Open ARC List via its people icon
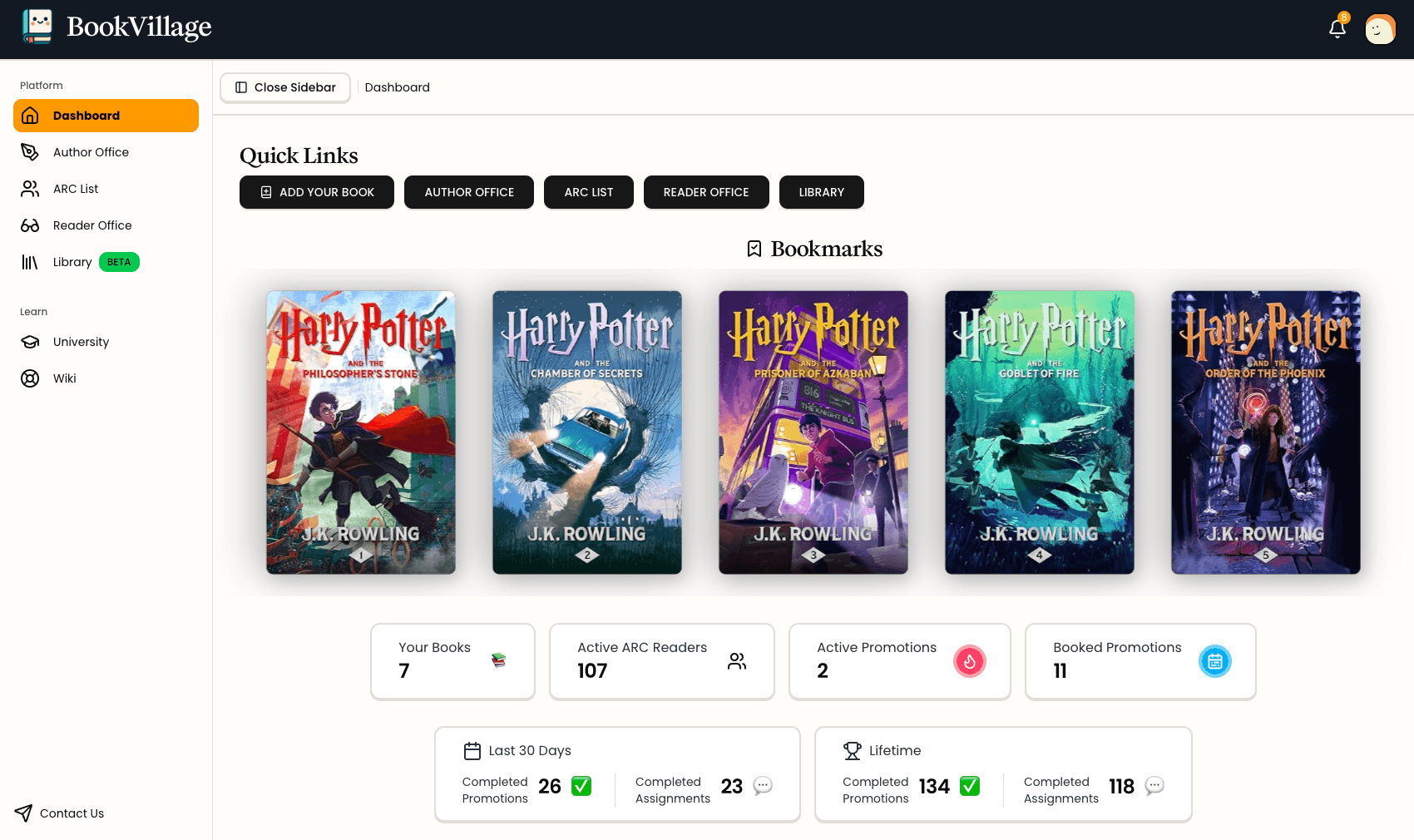 click(x=30, y=189)
